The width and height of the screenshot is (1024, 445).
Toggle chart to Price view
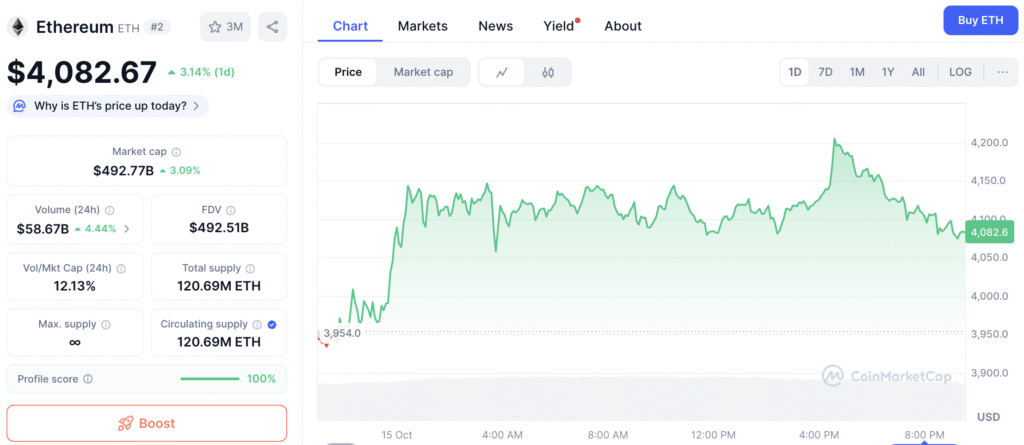point(348,72)
